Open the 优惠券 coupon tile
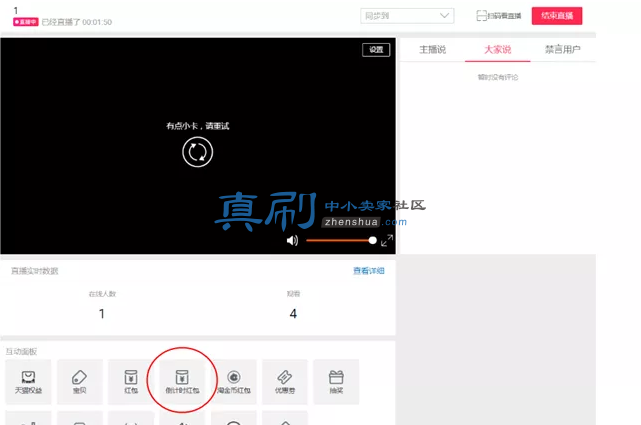The image size is (641, 425). [x=285, y=382]
